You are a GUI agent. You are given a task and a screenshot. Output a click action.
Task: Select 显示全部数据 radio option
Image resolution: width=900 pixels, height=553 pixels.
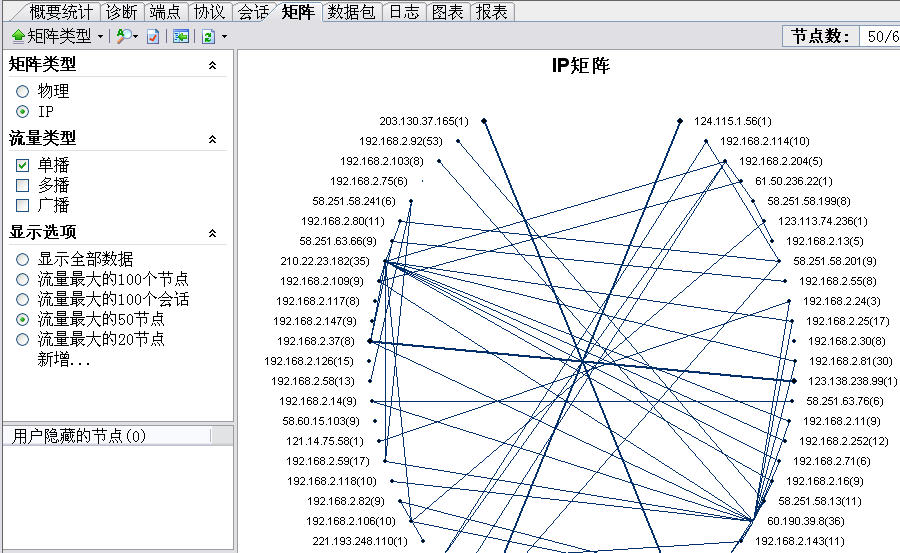pyautogui.click(x=22, y=260)
